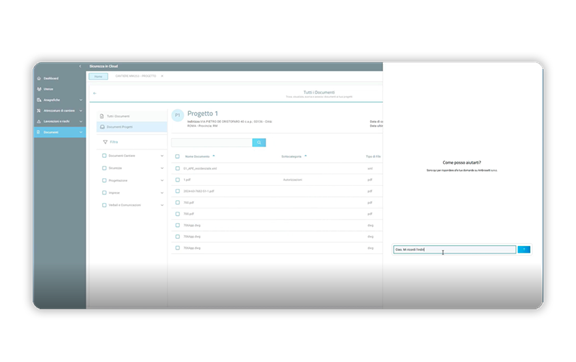Click the 01_APE xml file name
The width and height of the screenshot is (576, 362).
click(200, 168)
